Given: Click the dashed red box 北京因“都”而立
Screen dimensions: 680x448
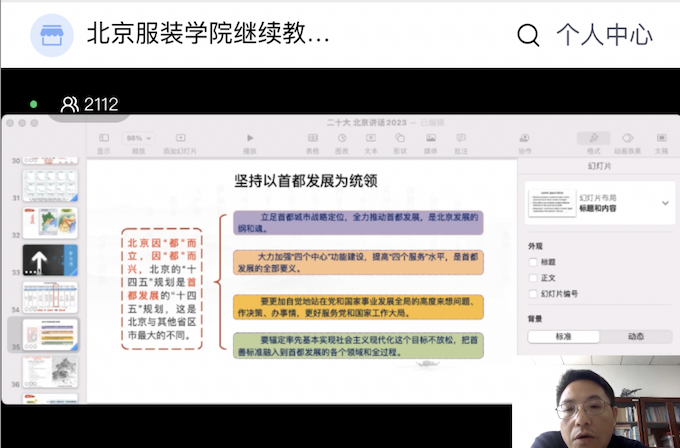Looking at the screenshot, I should (162, 288).
